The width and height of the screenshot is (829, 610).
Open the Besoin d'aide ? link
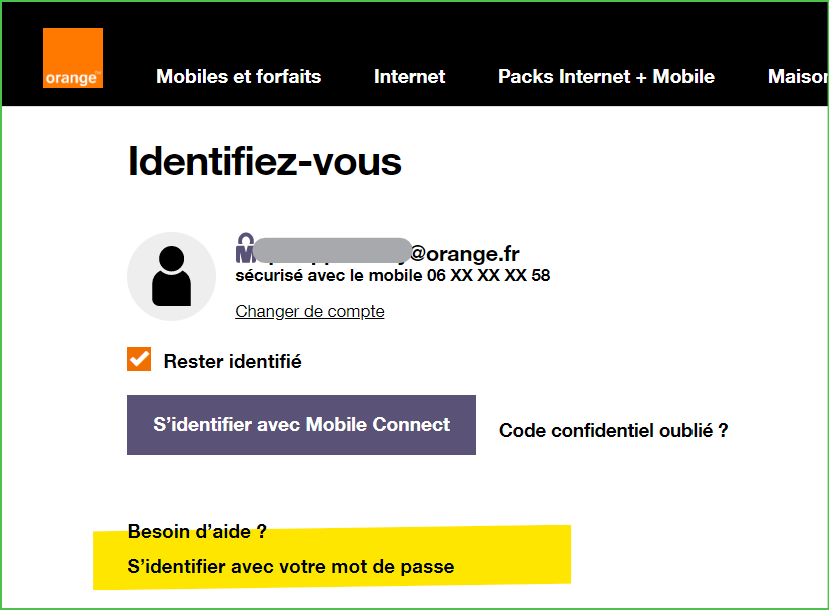(x=197, y=531)
